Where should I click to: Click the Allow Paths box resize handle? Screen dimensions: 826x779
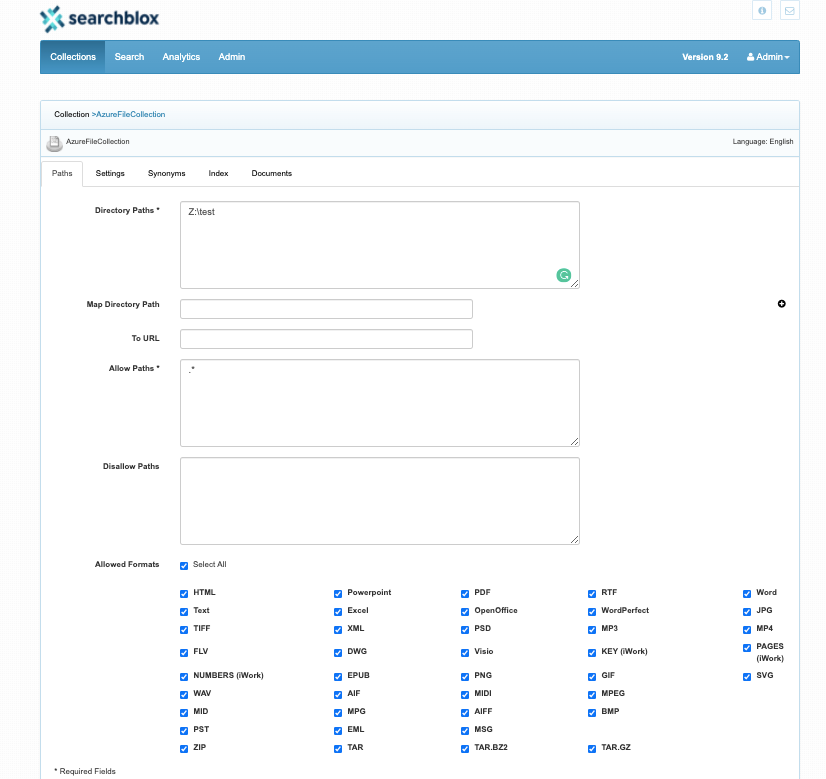(575, 442)
